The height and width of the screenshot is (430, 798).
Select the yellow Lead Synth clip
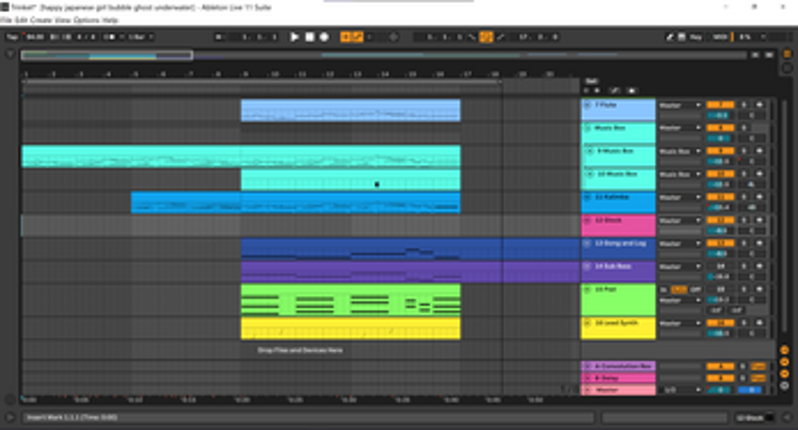pyautogui.click(x=350, y=328)
